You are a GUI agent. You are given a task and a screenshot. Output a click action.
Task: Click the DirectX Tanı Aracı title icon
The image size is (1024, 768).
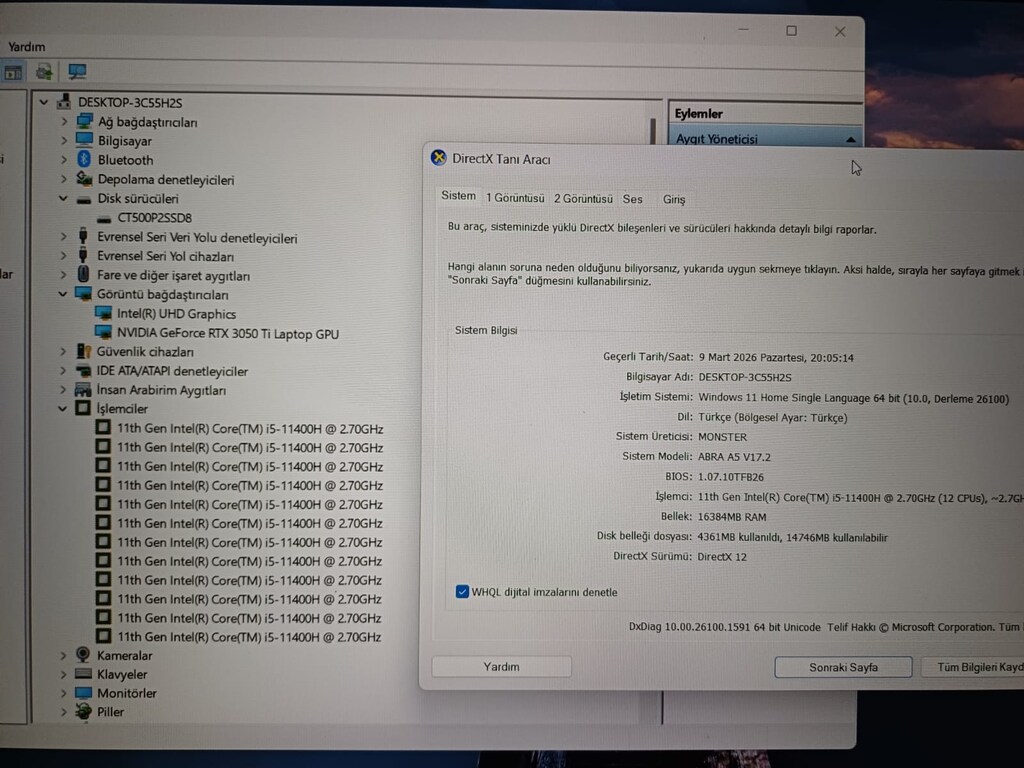click(438, 158)
